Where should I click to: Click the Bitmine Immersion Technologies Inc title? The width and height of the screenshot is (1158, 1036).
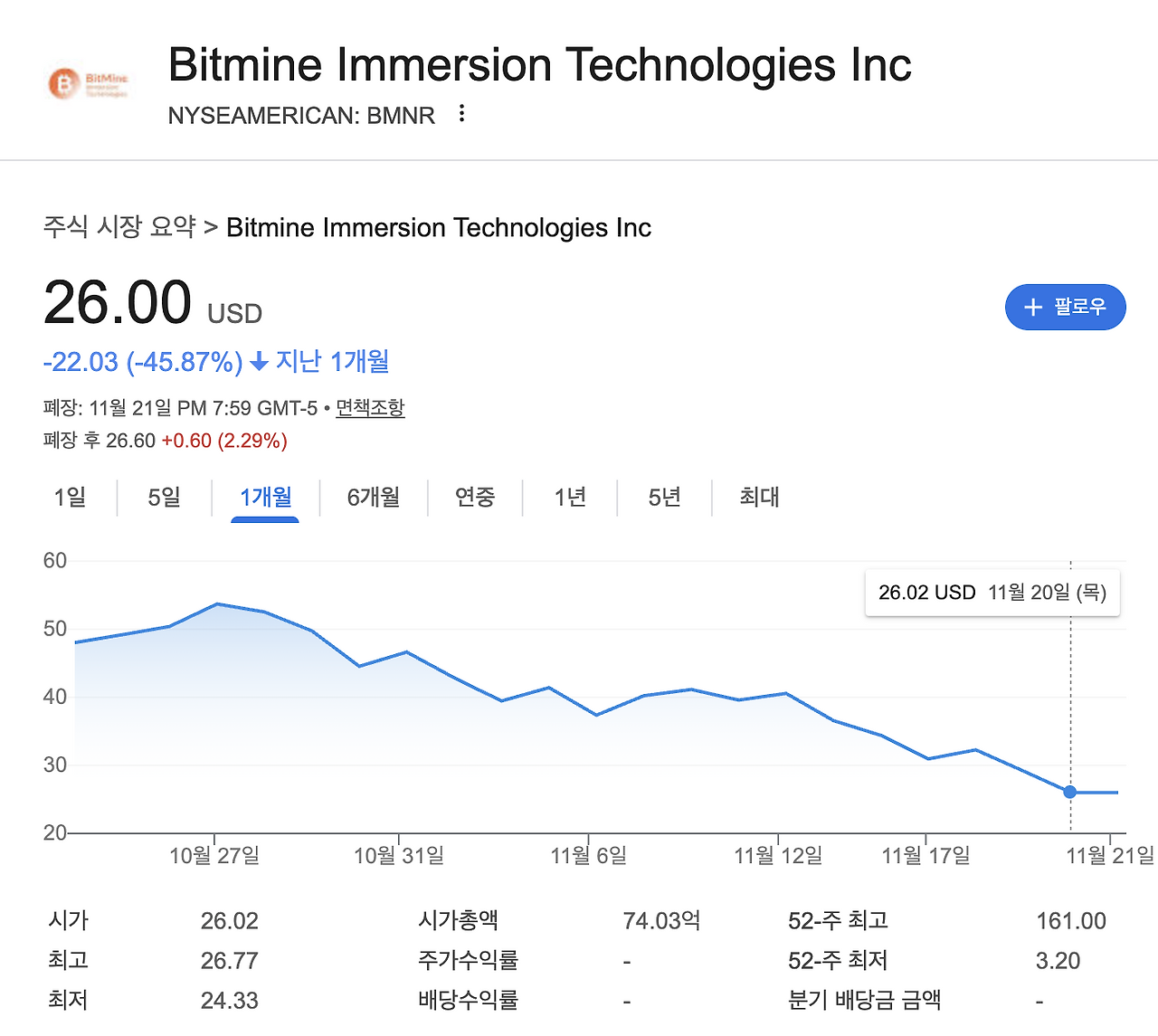[539, 65]
